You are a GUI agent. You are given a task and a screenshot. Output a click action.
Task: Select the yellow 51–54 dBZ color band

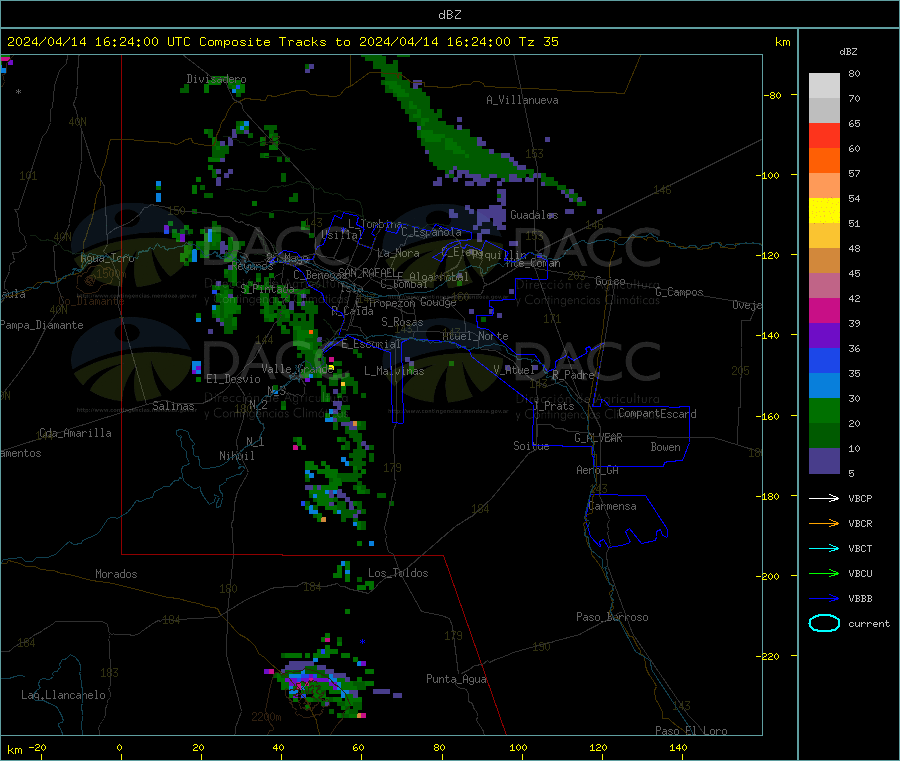tap(824, 211)
